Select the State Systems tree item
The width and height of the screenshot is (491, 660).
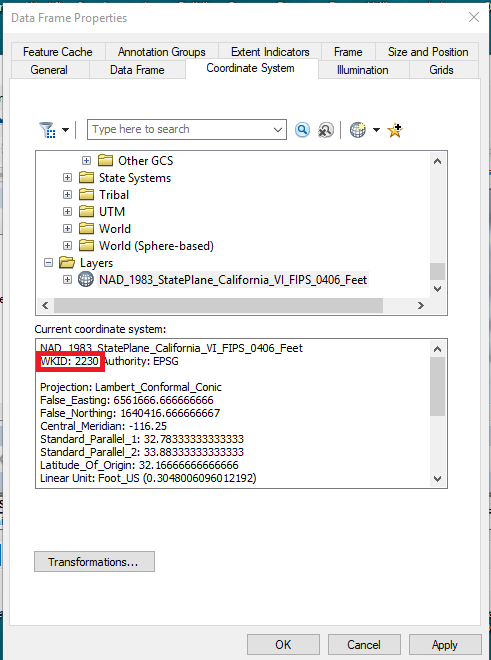pyautogui.click(x=135, y=178)
